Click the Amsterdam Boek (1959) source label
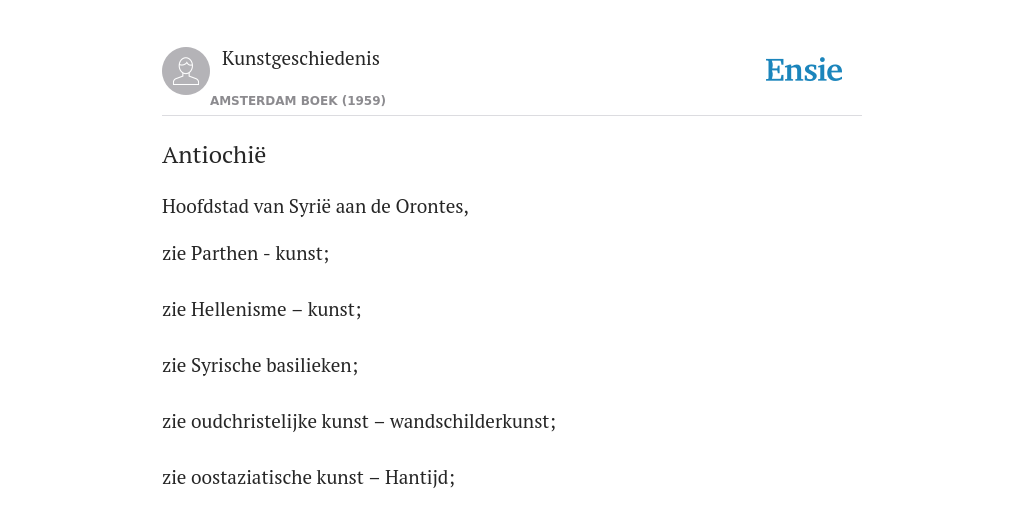 [298, 101]
